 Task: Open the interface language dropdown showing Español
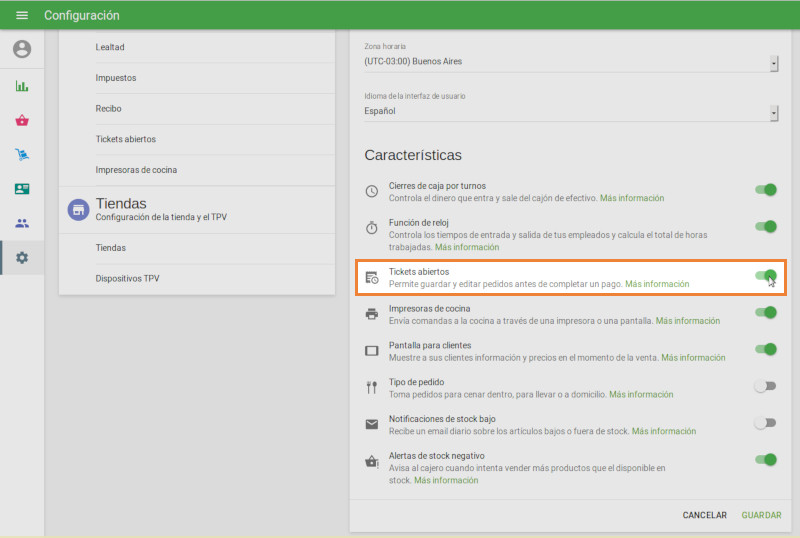tap(571, 112)
